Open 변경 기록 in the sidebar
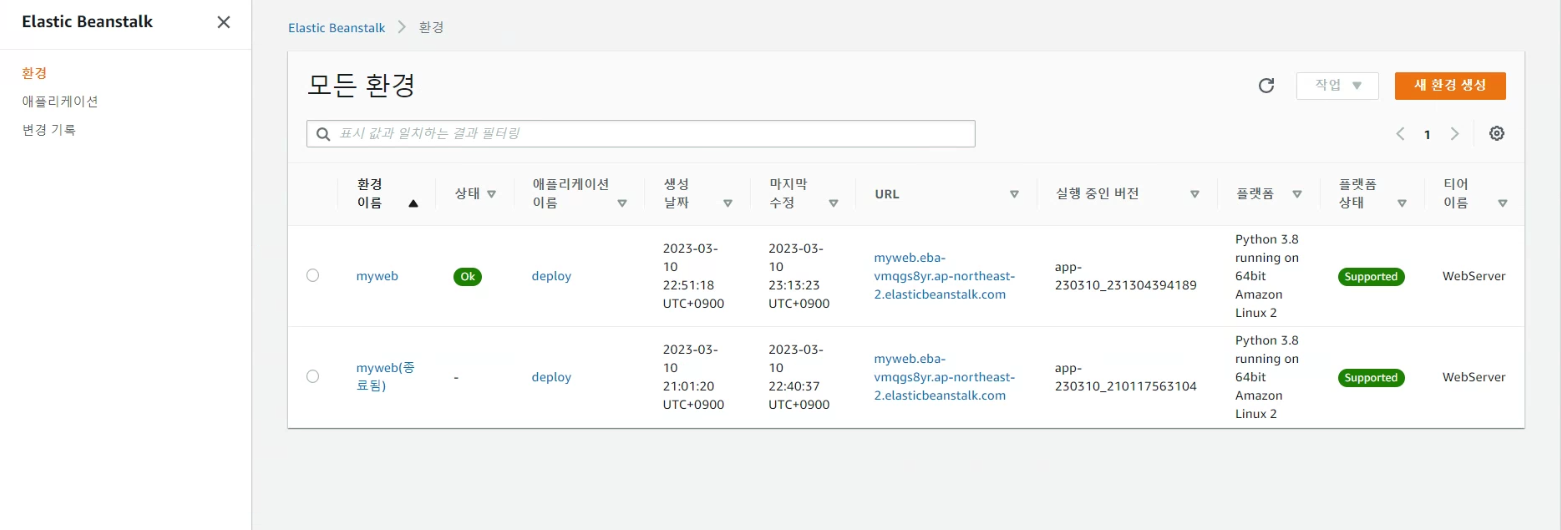The image size is (1561, 530). (49, 129)
